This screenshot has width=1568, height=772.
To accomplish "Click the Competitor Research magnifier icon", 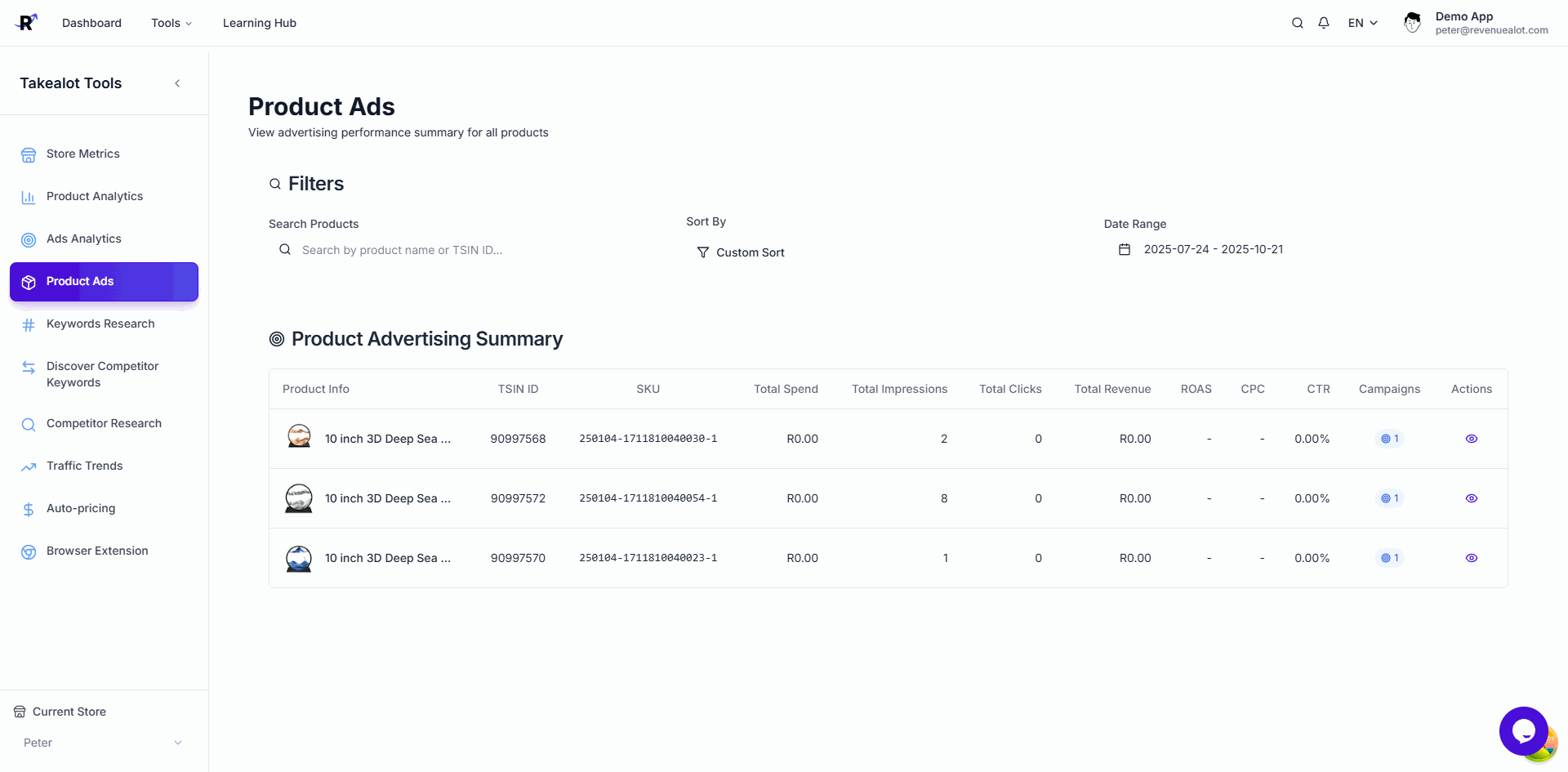I will (x=29, y=424).
